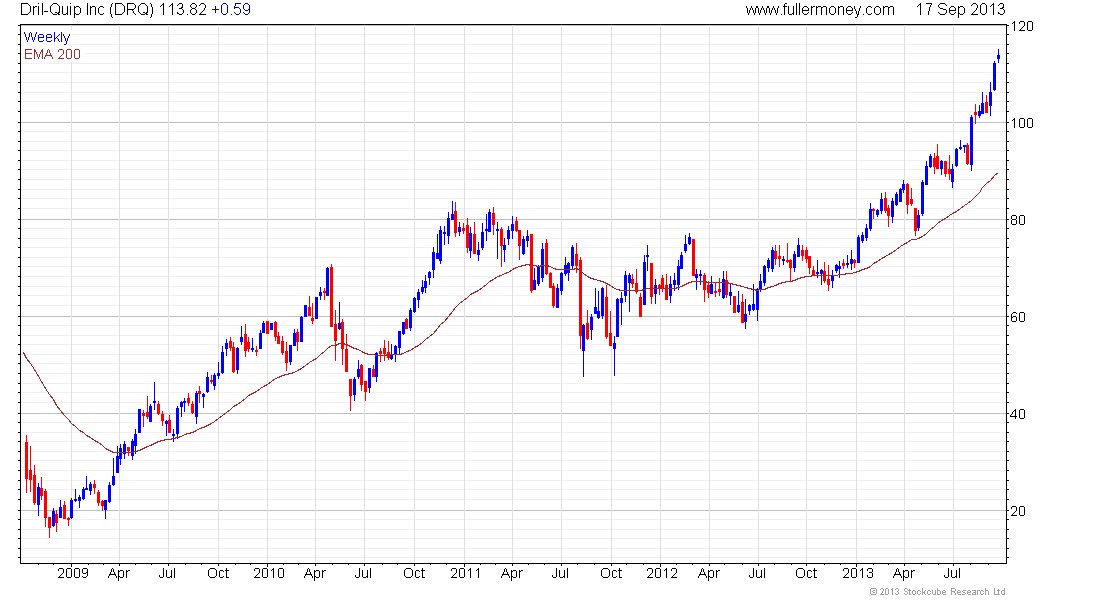Click the 120 price axis label

[x=1021, y=27]
